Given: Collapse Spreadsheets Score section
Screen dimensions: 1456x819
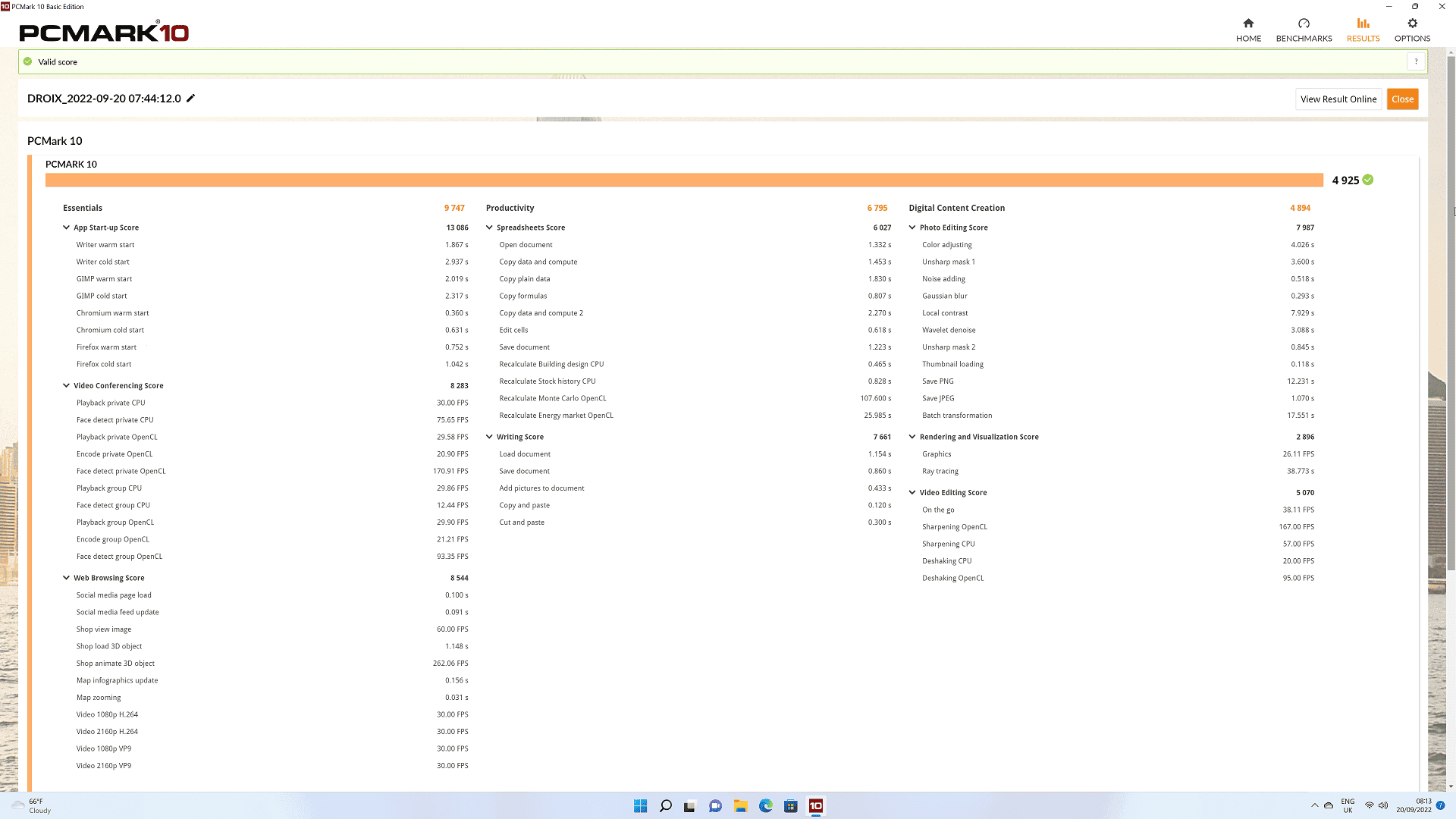Looking at the screenshot, I should coord(489,227).
